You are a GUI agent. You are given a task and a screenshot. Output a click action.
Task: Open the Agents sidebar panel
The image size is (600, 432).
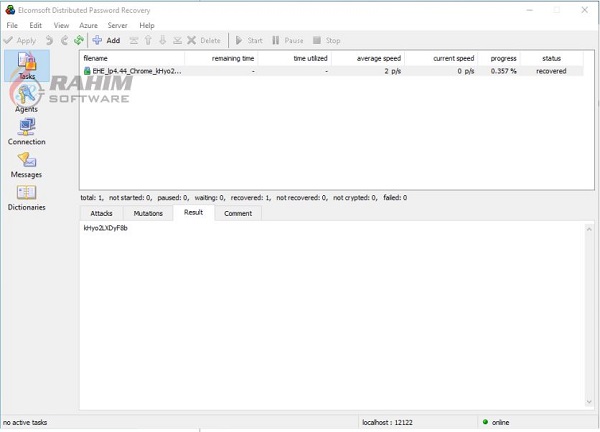pos(26,99)
